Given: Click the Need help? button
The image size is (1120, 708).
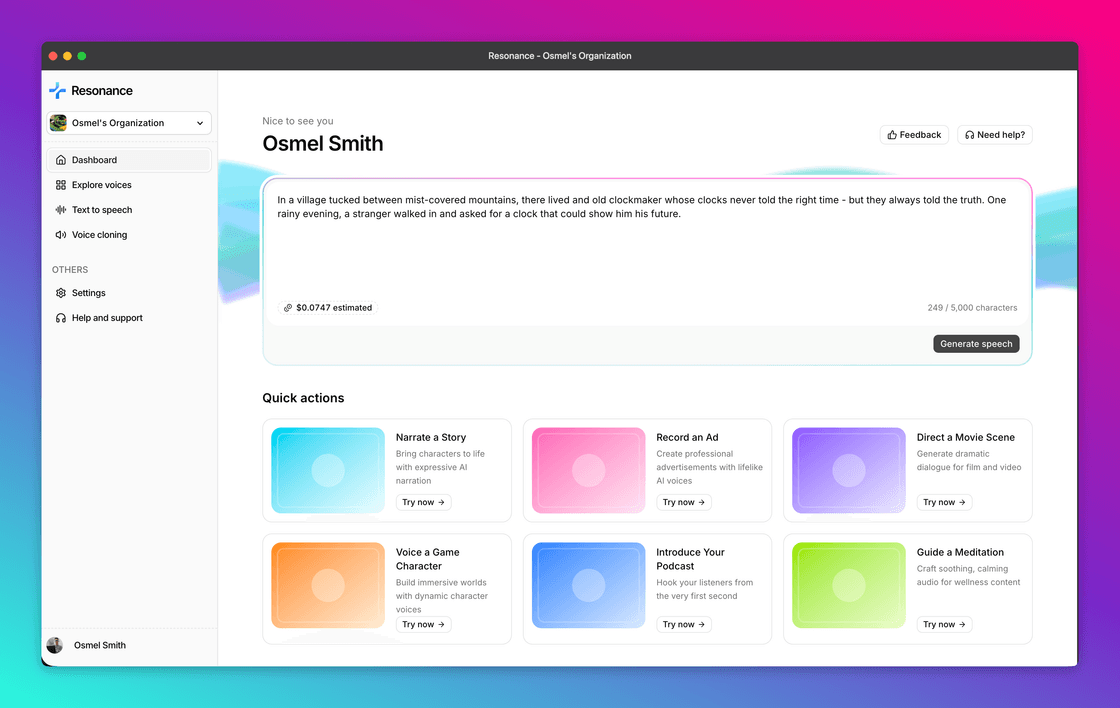Looking at the screenshot, I should tap(995, 135).
